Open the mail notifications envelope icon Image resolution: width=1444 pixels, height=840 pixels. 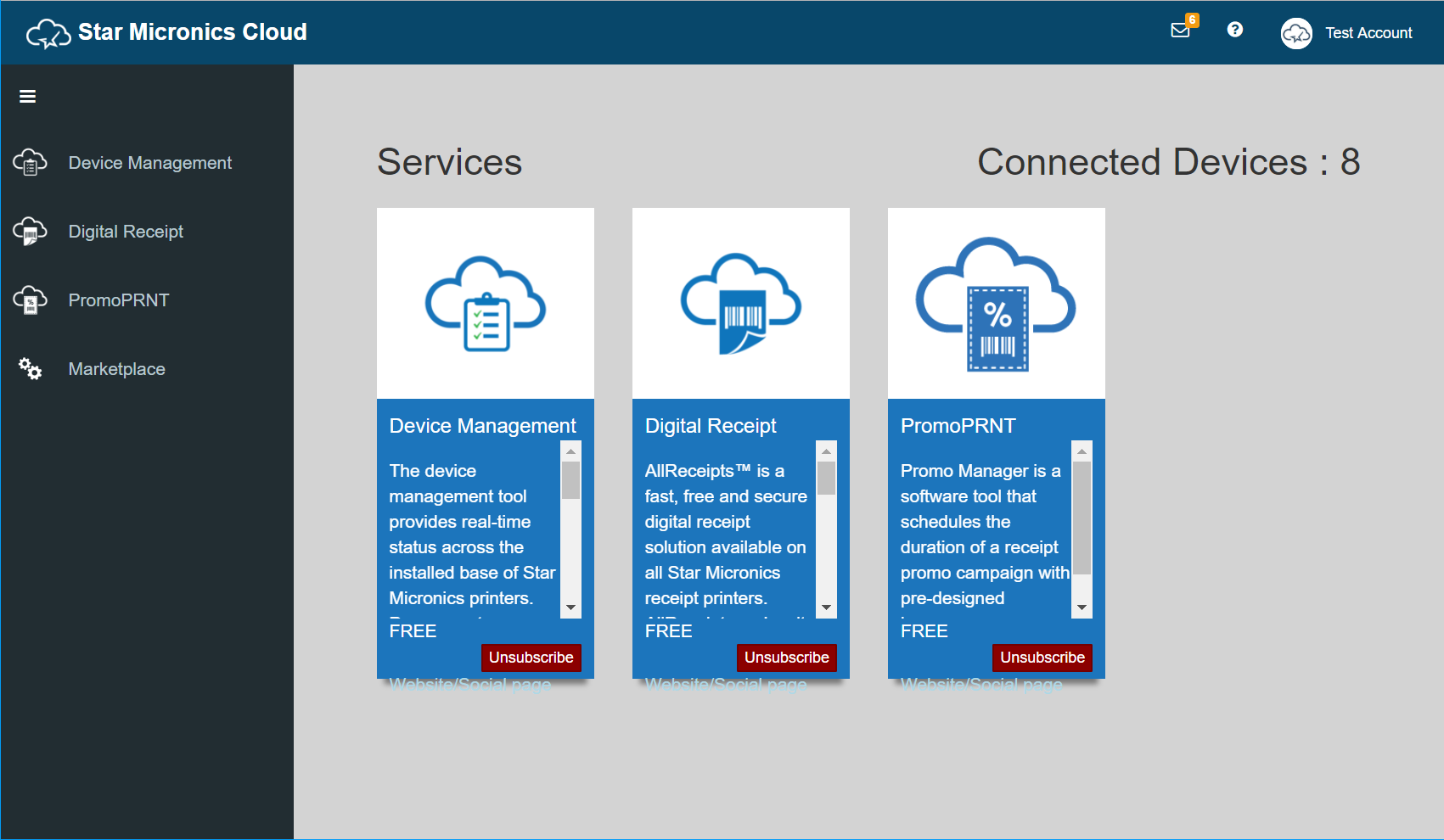point(1180,31)
